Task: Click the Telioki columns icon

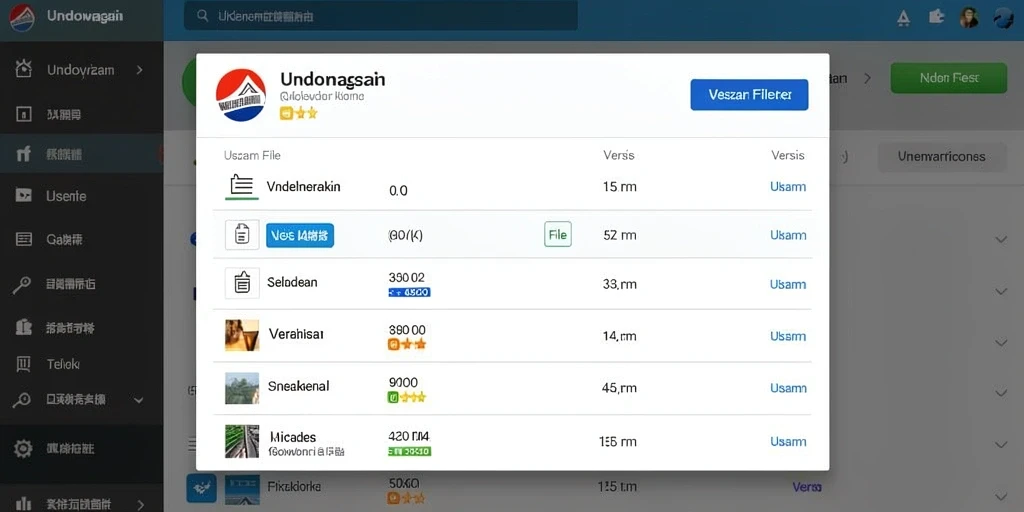Action: click(24, 364)
